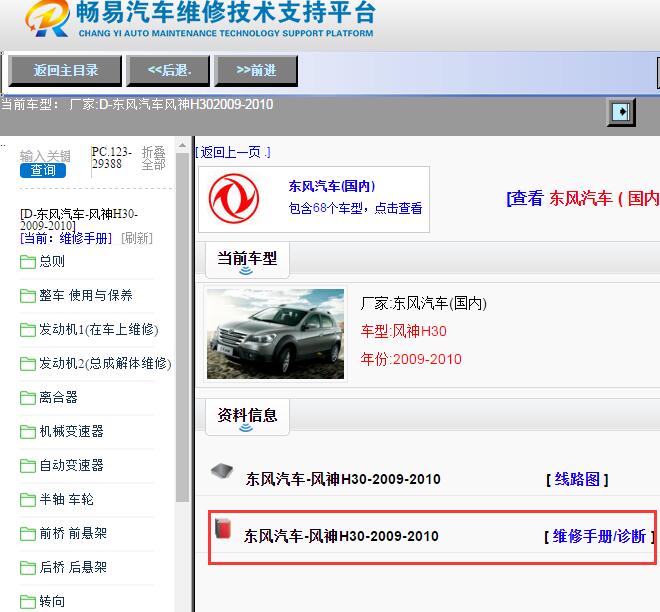Open the 发动机2(总成解体维修) folder icon
Screen dimensions: 660x612
(x=28, y=364)
